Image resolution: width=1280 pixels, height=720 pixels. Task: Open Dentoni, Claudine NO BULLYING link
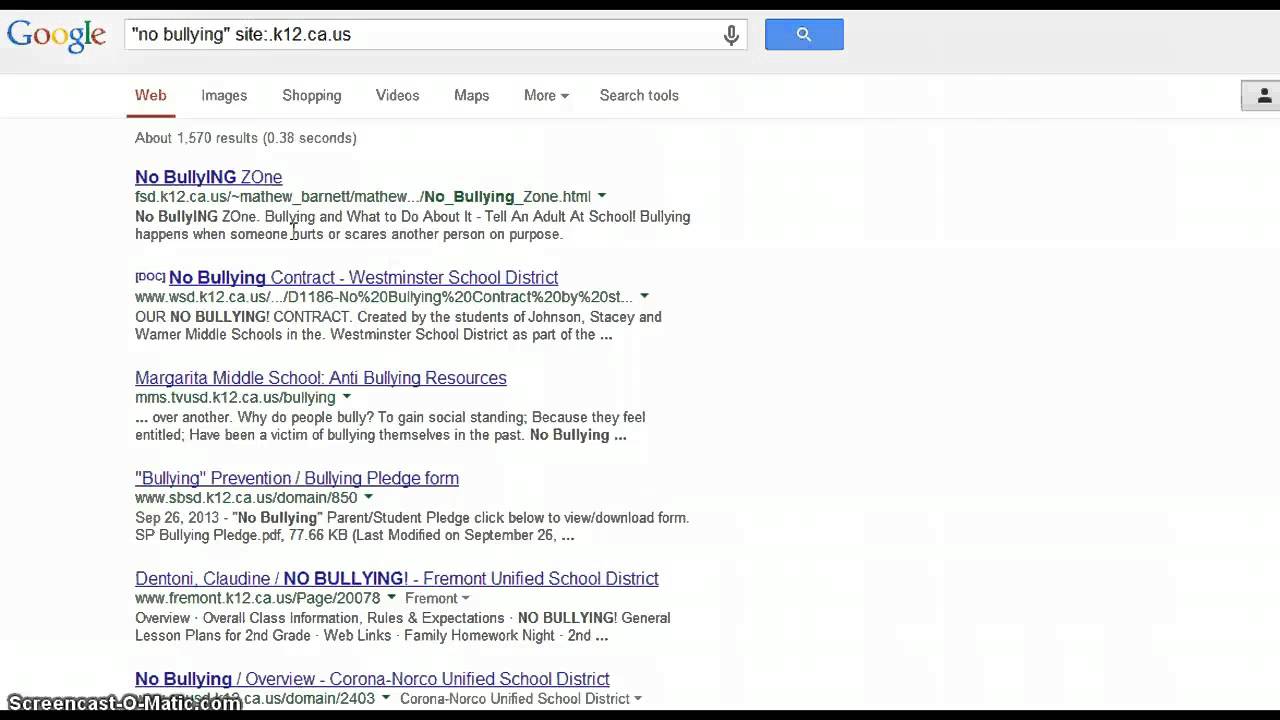(x=397, y=578)
